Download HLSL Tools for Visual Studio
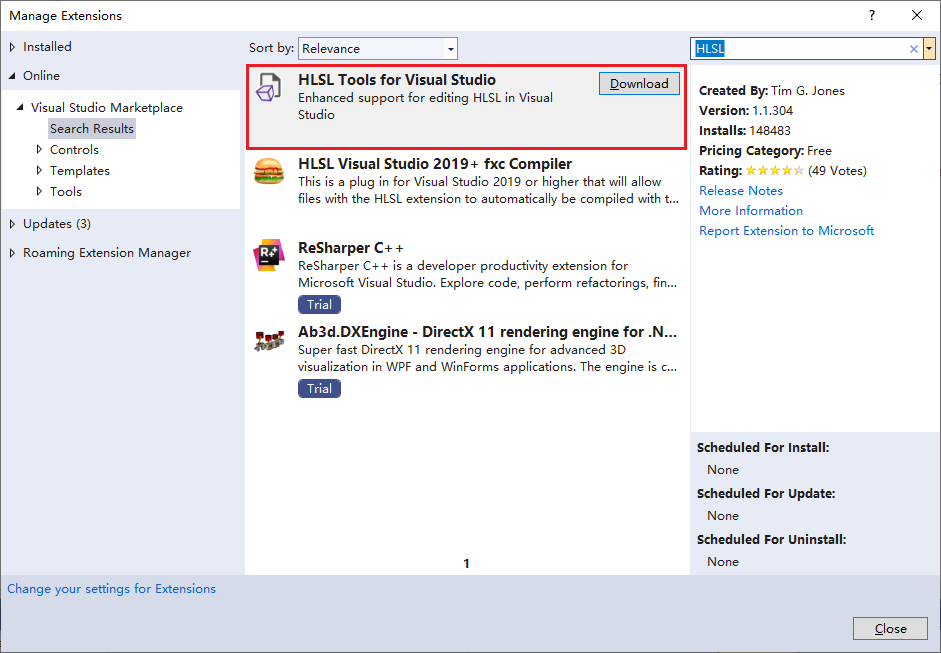Image resolution: width=941 pixels, height=653 pixels. tap(639, 83)
